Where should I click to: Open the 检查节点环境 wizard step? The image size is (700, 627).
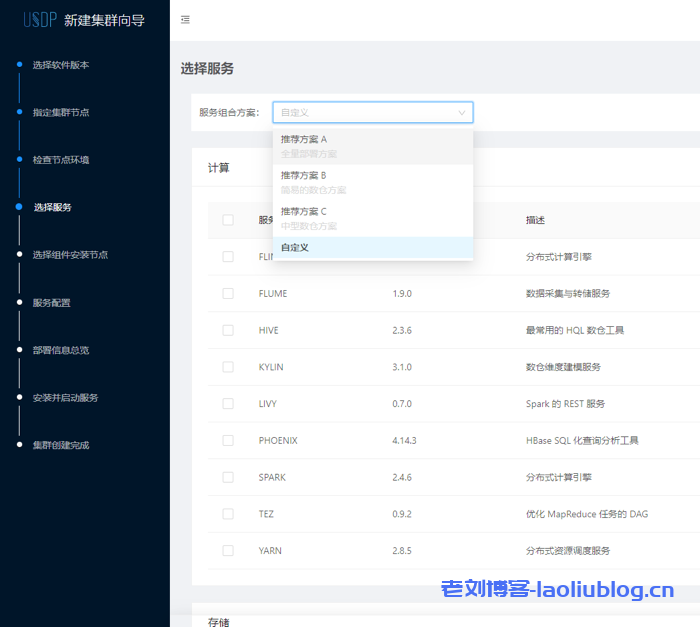61,160
